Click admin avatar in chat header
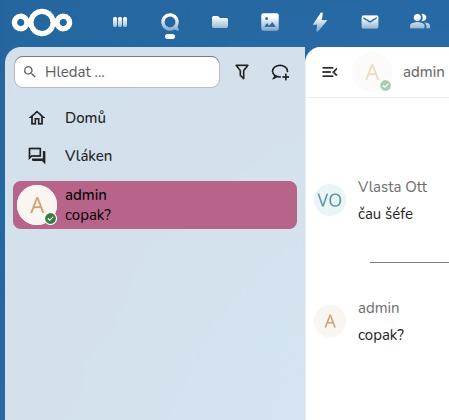The image size is (449, 420). (372, 72)
